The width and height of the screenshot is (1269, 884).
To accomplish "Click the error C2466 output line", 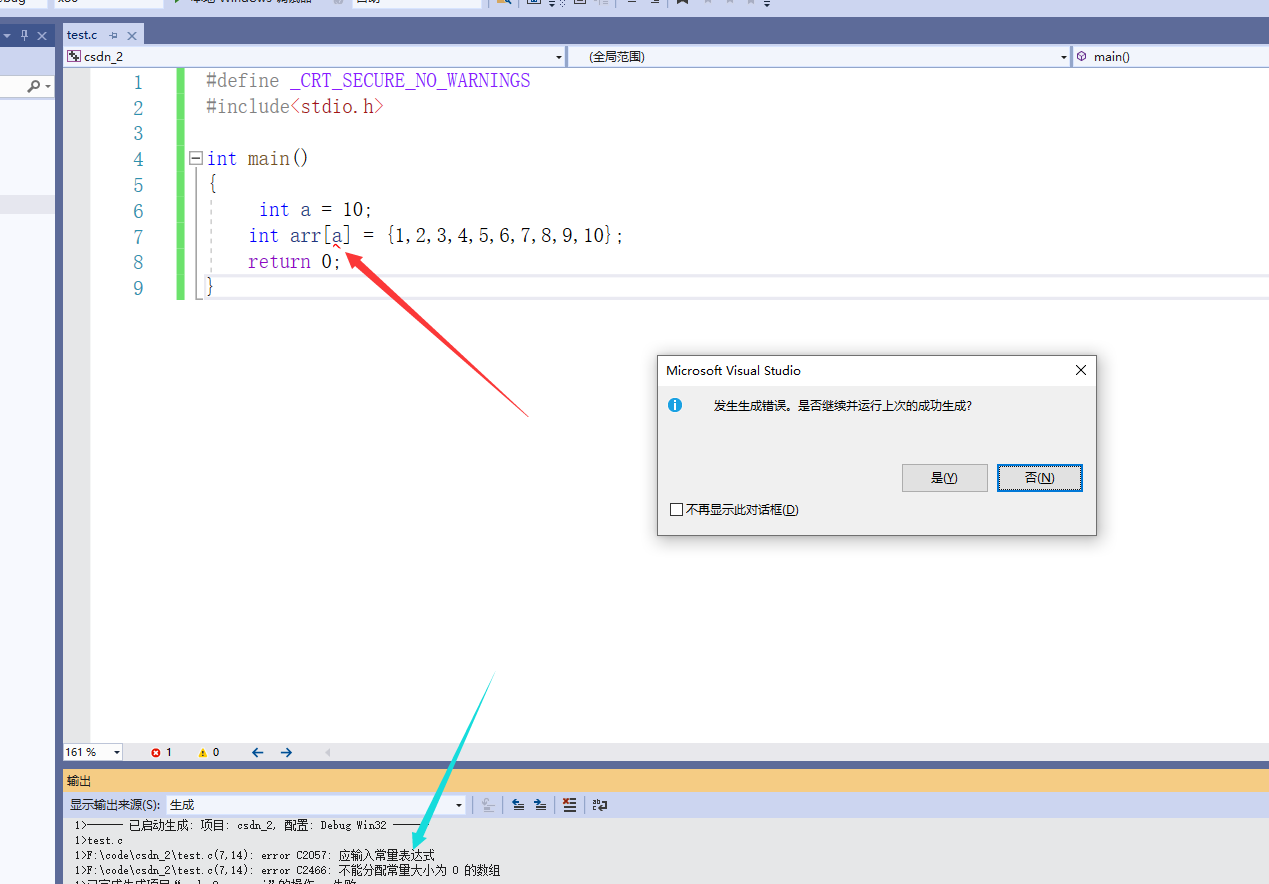I will [x=287, y=871].
